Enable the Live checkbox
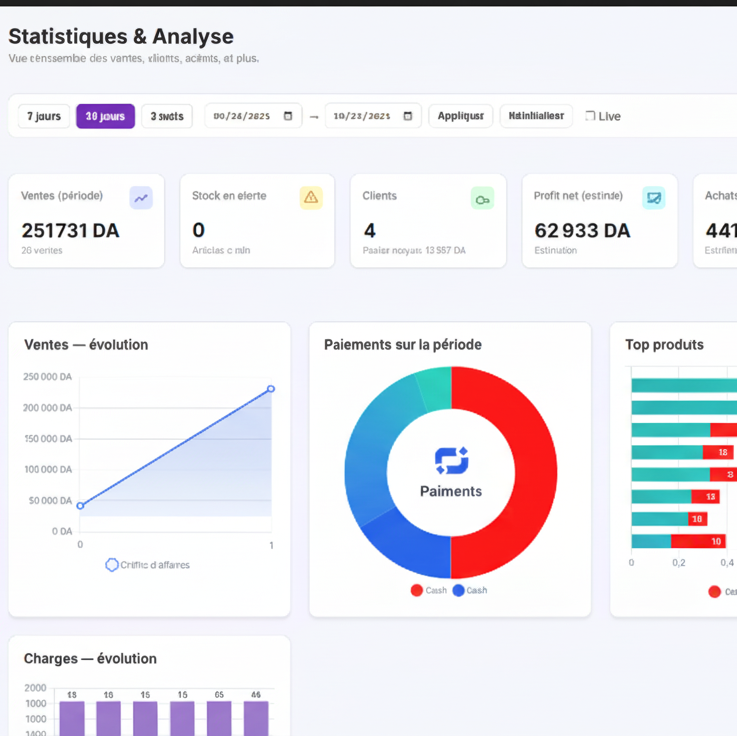Screen dimensions: 737x736 pos(590,116)
